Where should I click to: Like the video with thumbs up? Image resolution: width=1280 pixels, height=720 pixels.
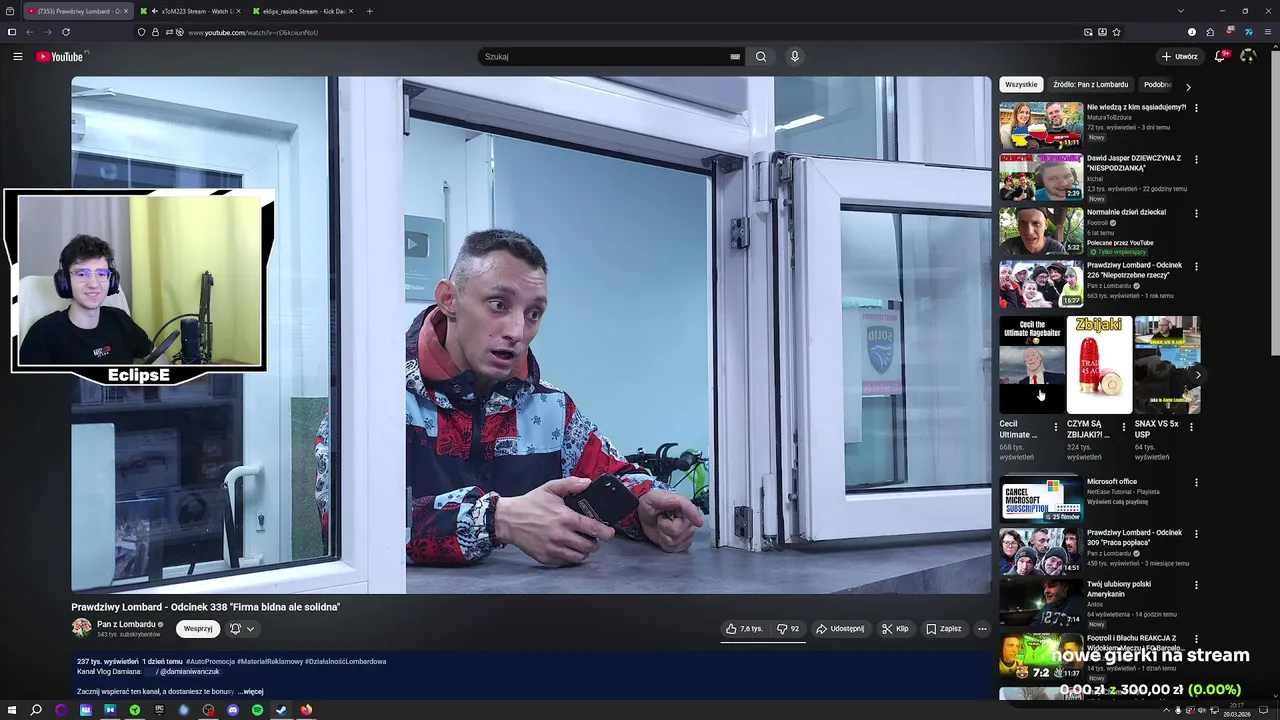745,629
